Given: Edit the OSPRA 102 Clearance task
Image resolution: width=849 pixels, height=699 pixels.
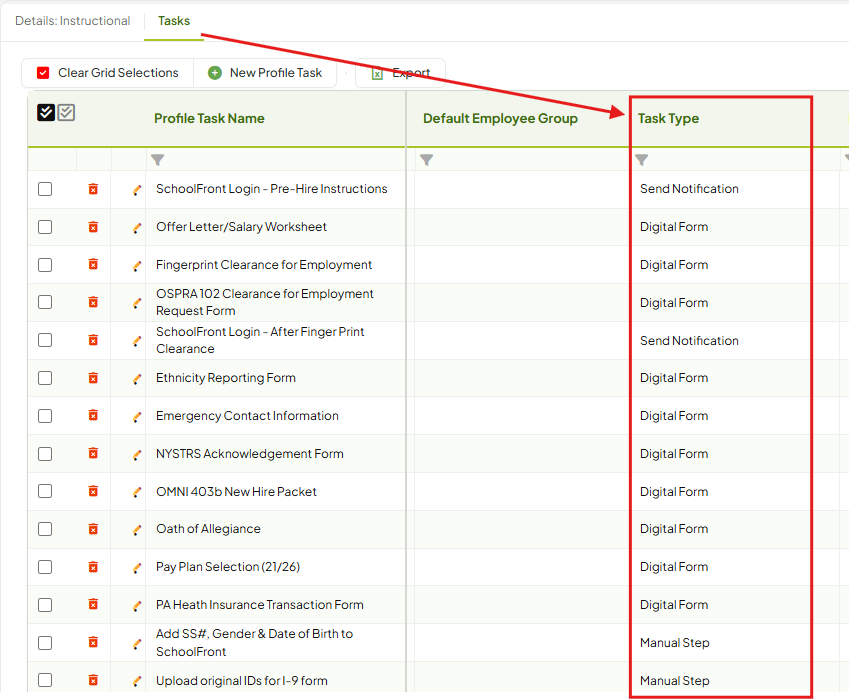Looking at the screenshot, I should (x=137, y=303).
